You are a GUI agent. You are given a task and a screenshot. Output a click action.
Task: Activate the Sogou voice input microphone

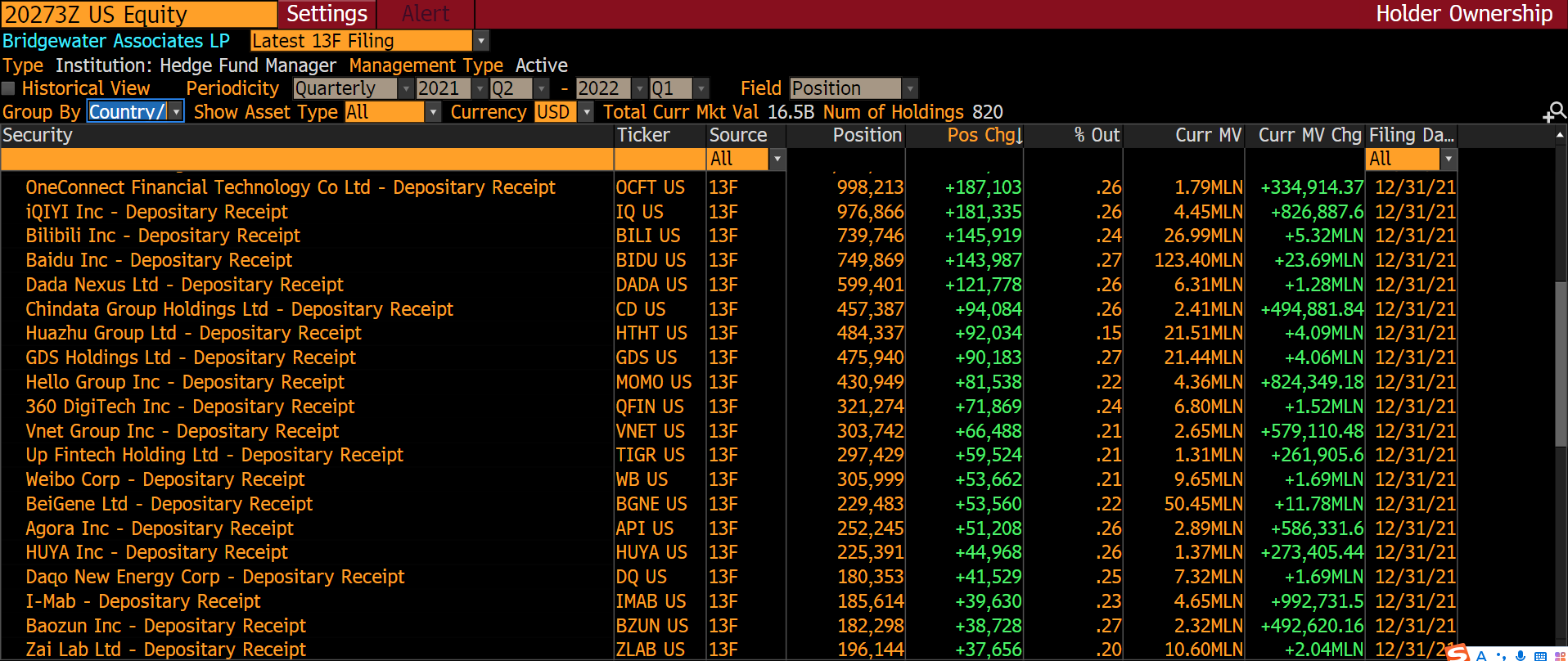[1521, 655]
